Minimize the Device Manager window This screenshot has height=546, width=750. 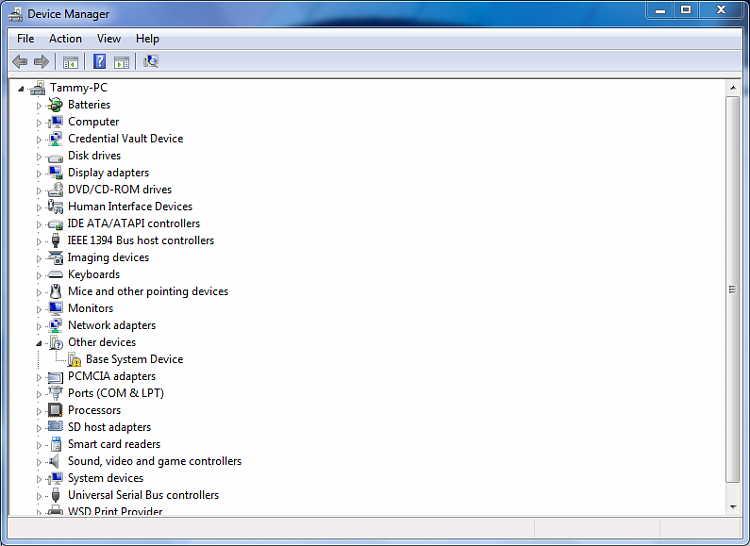click(661, 10)
